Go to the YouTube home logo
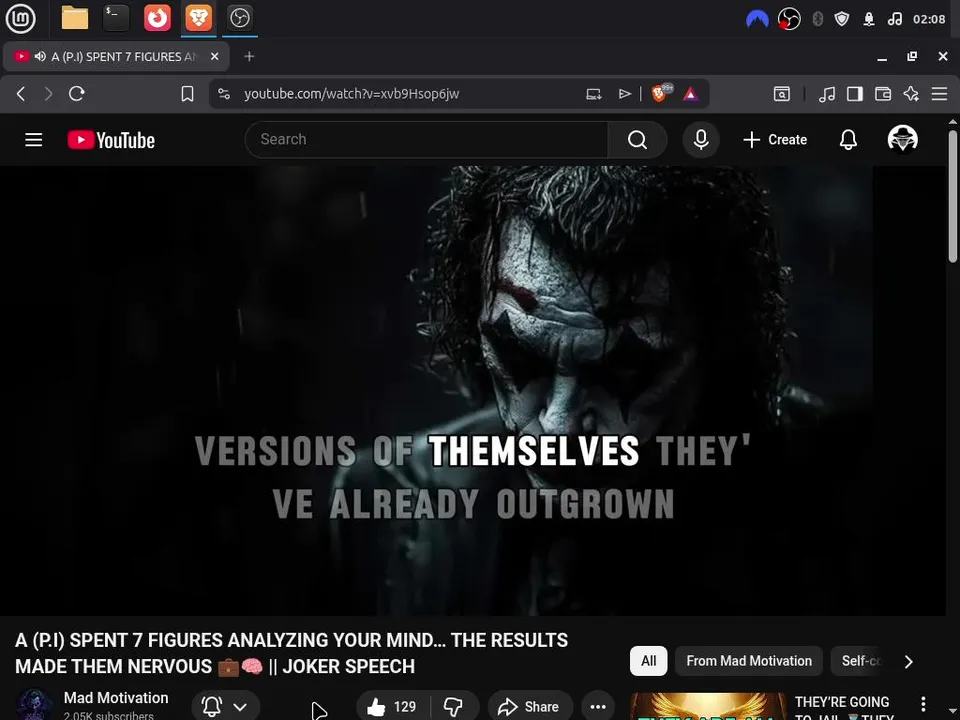This screenshot has width=960, height=720. [111, 140]
